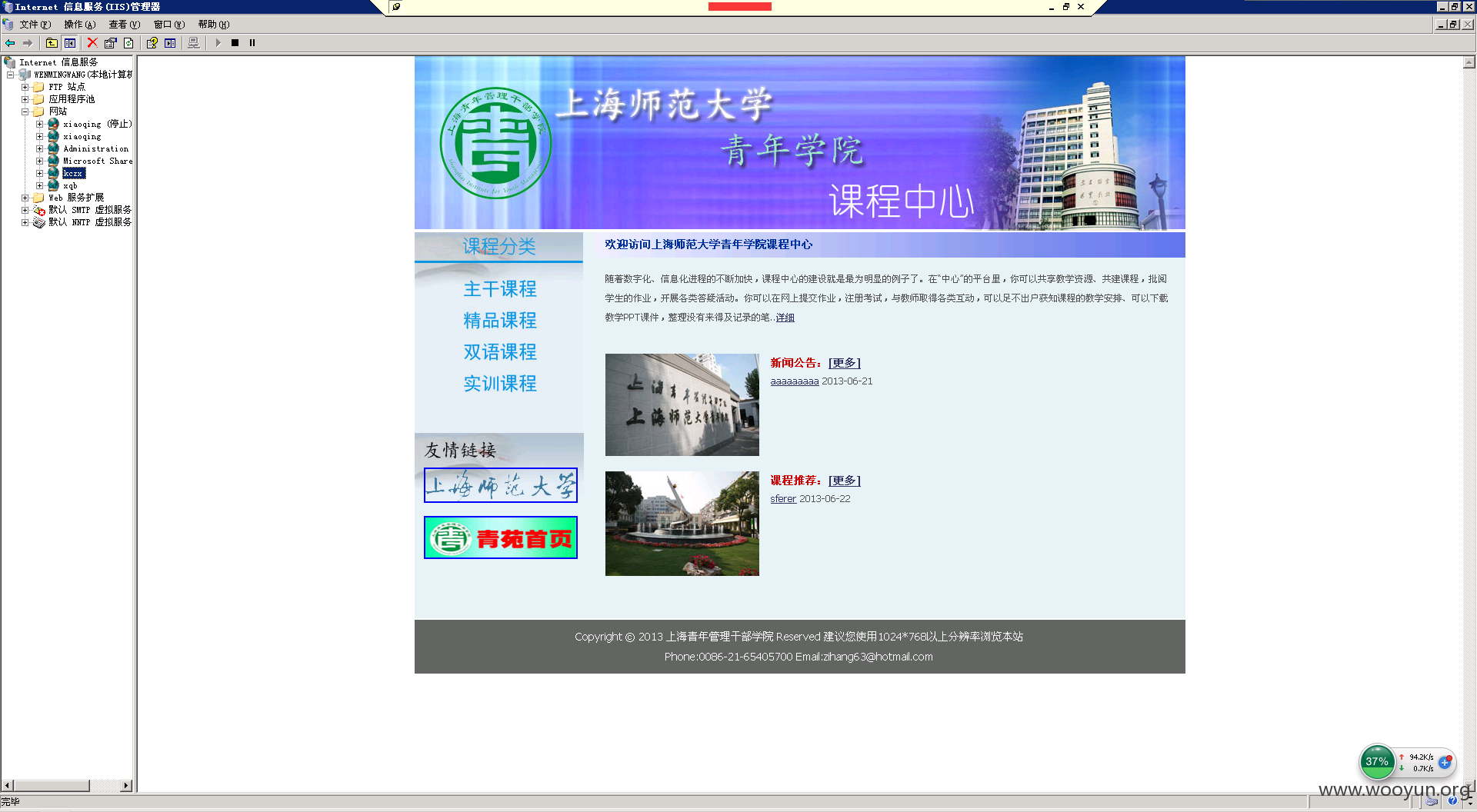Select the kczx site label
1477x812 pixels.
click(73, 174)
